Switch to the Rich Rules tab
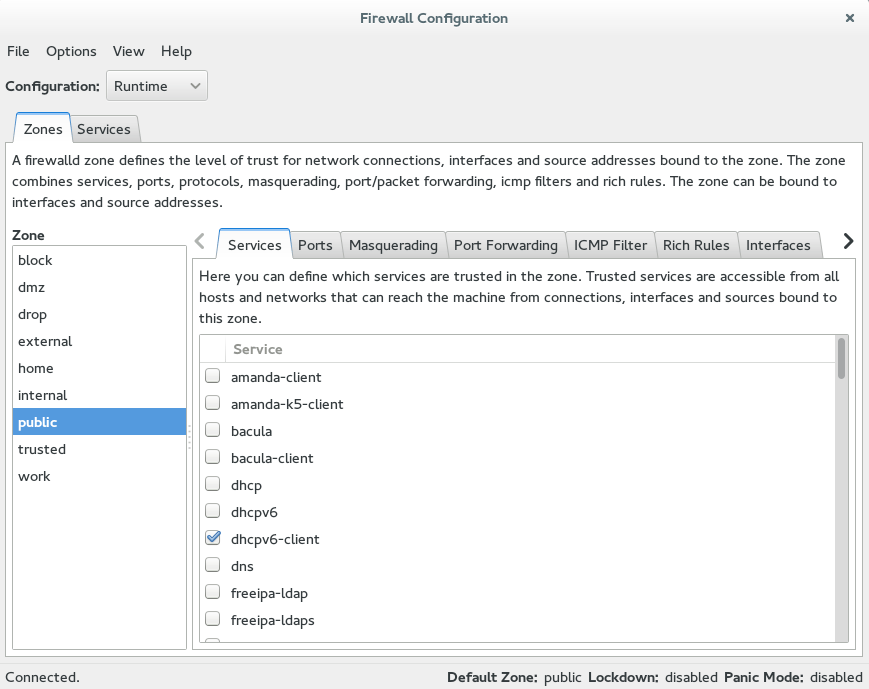 (697, 244)
